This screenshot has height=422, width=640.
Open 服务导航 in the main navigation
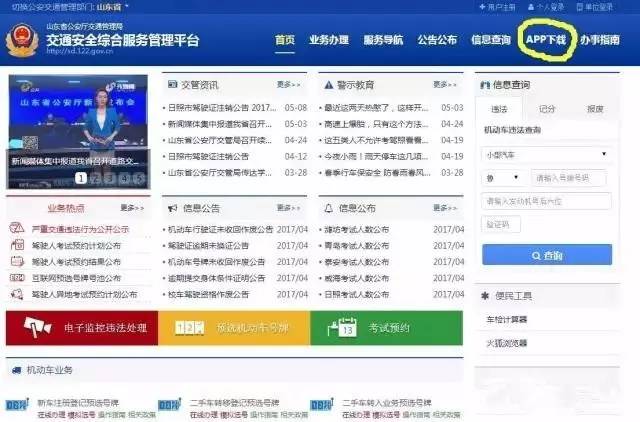click(x=383, y=40)
